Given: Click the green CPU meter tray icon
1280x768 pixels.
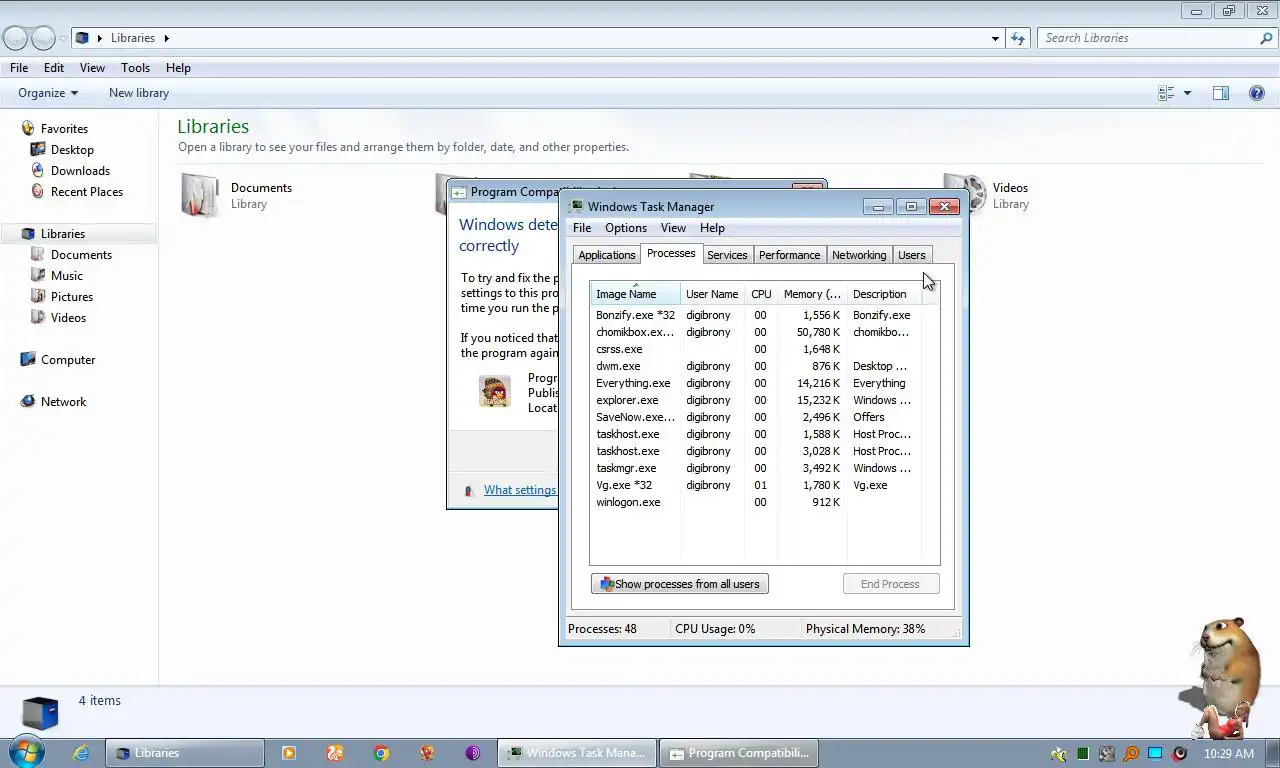Looking at the screenshot, I should click(1083, 754).
